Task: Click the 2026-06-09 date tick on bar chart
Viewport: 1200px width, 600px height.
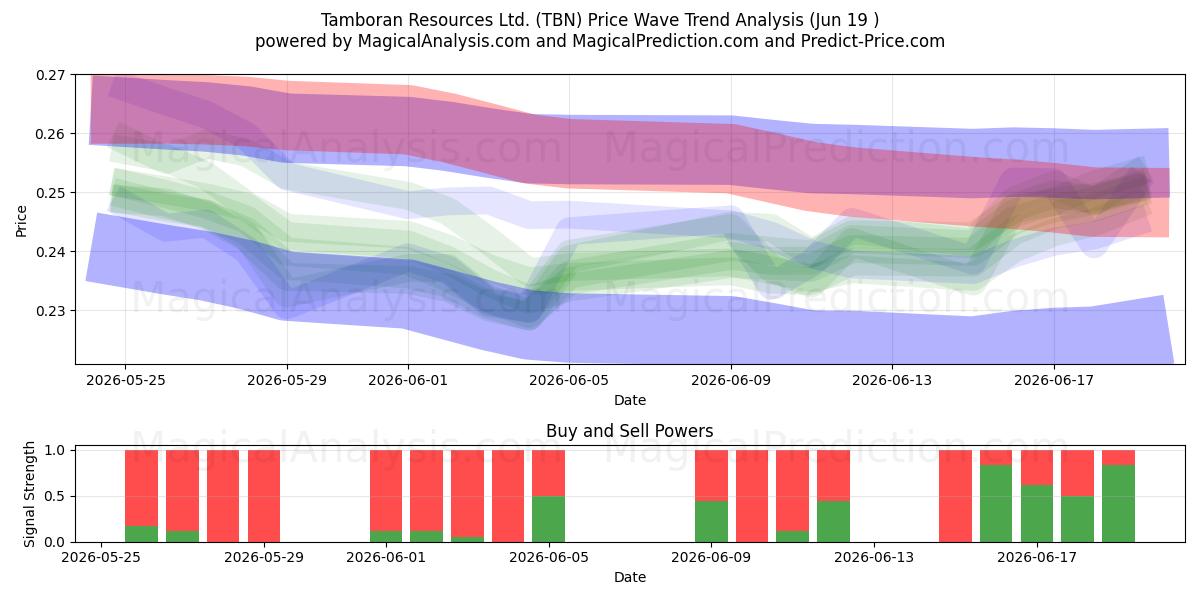Action: [712, 557]
